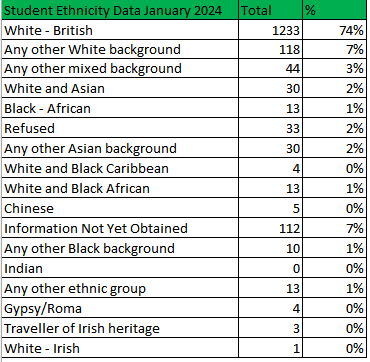Click the total value 44
Screen dimensions: 370x362
coord(270,68)
